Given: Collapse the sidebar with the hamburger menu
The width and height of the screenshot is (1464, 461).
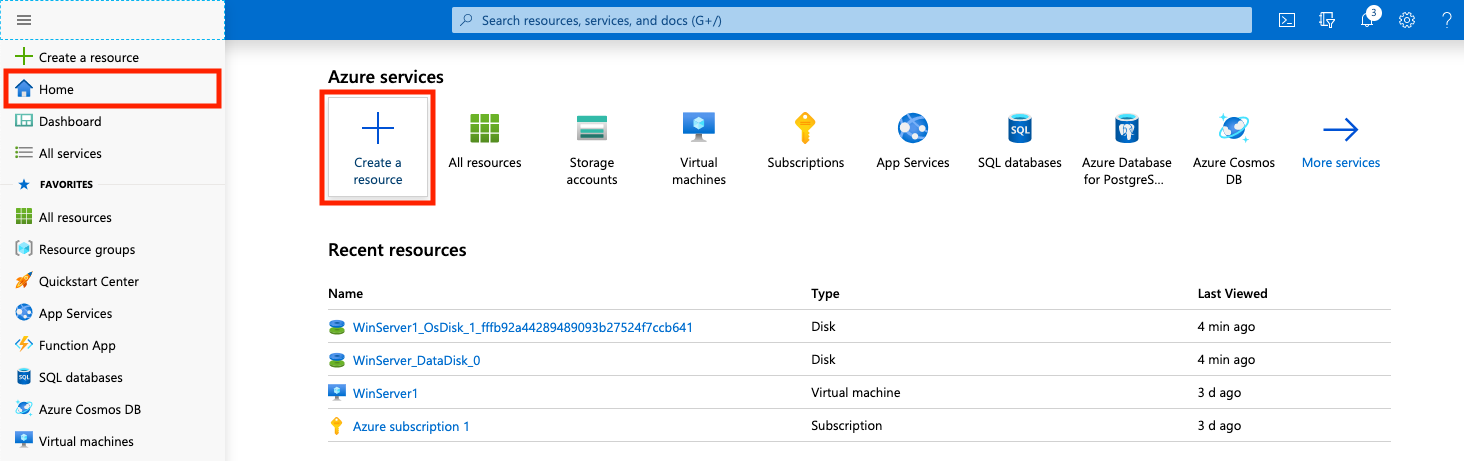Looking at the screenshot, I should 25,20.
